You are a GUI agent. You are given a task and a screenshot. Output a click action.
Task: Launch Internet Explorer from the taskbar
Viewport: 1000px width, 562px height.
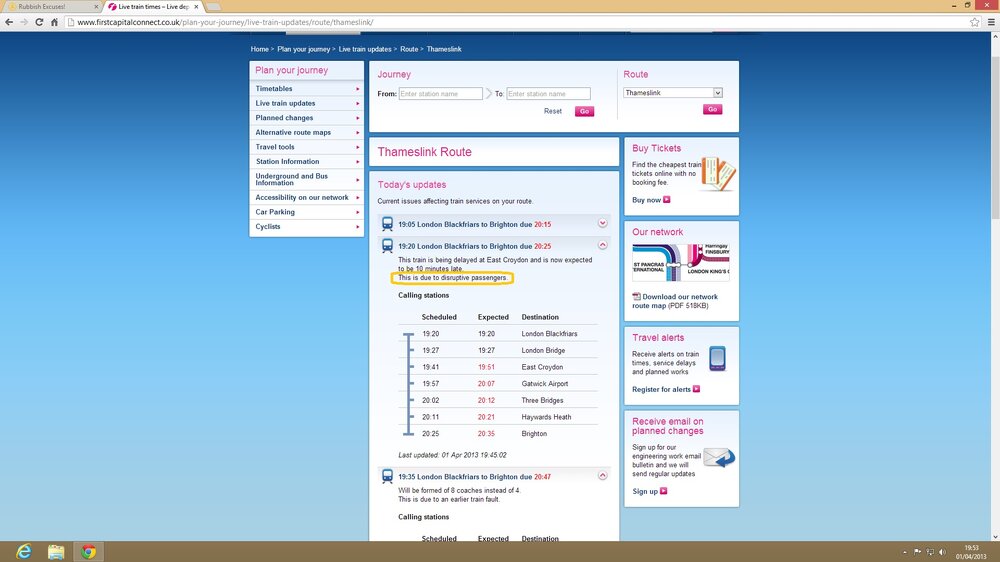click(24, 552)
